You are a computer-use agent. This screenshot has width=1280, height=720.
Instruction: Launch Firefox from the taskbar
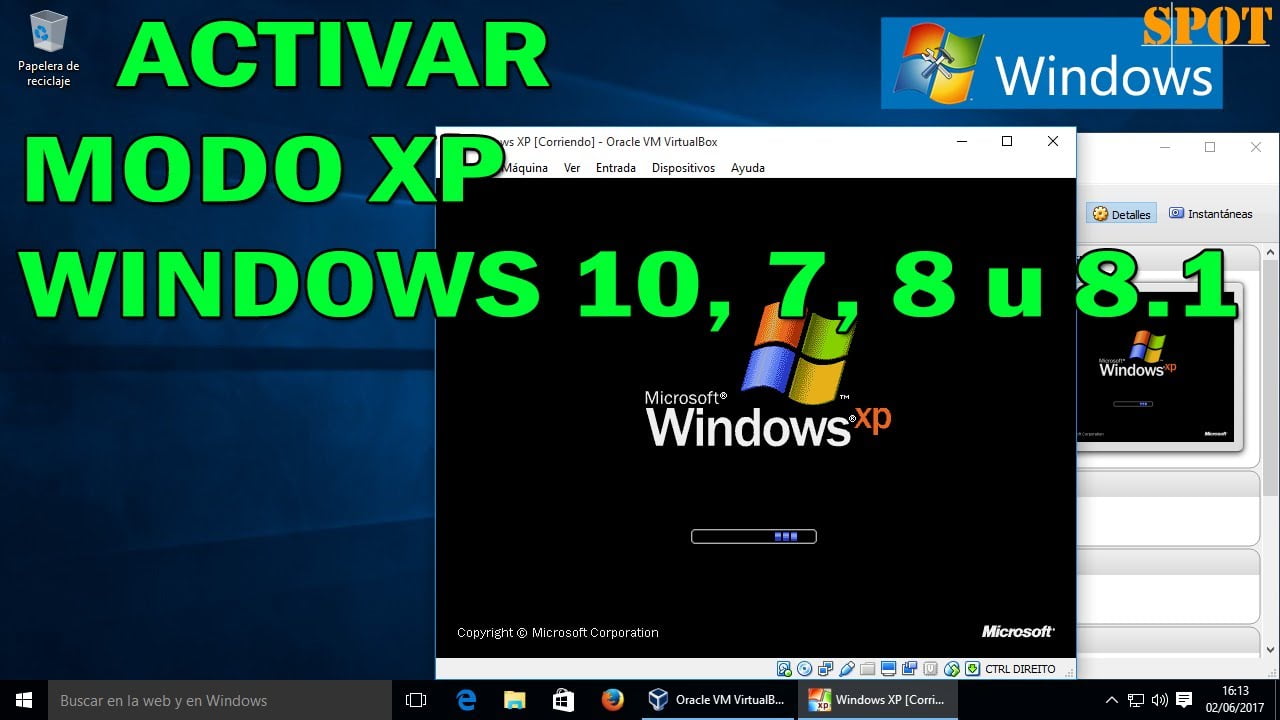pos(610,700)
